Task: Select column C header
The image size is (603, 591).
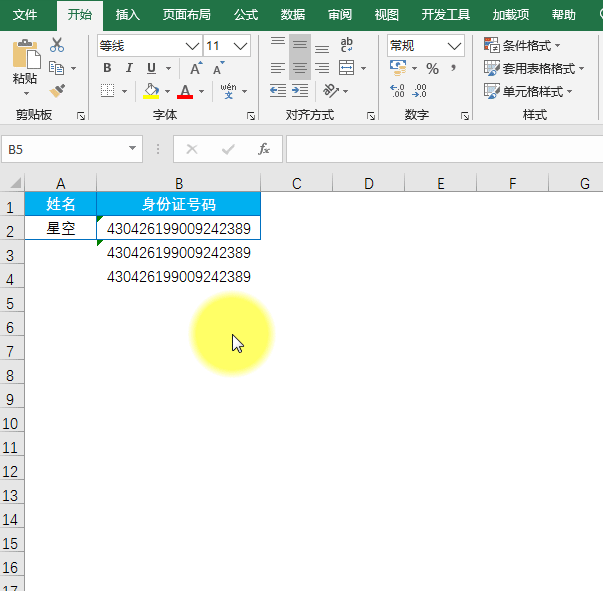Action: [x=297, y=183]
